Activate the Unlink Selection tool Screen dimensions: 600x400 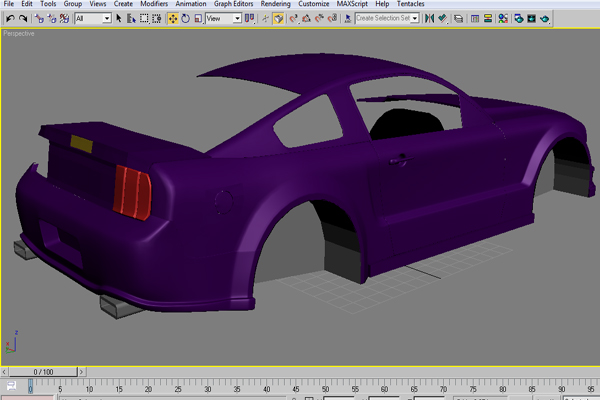(x=52, y=18)
